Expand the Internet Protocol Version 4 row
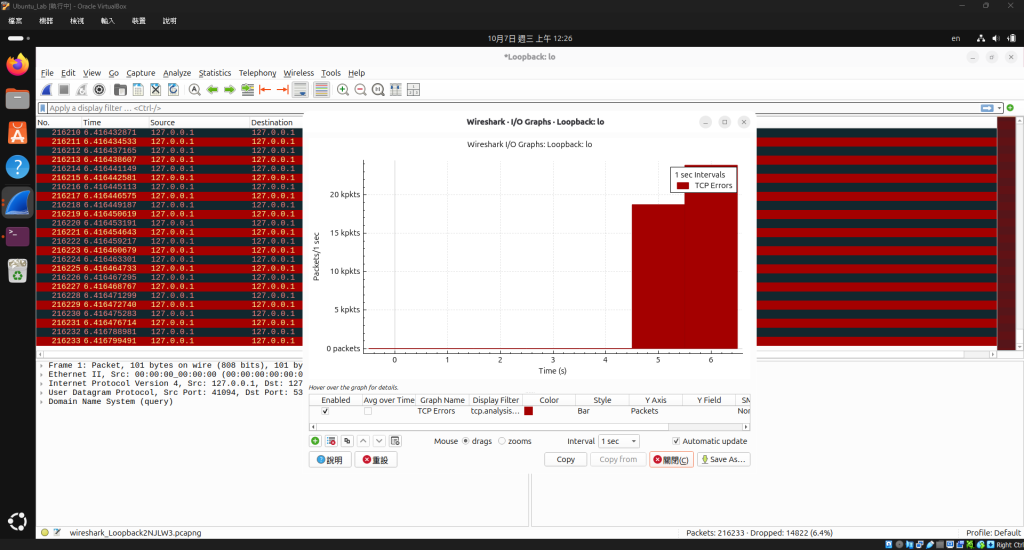 click(42, 384)
